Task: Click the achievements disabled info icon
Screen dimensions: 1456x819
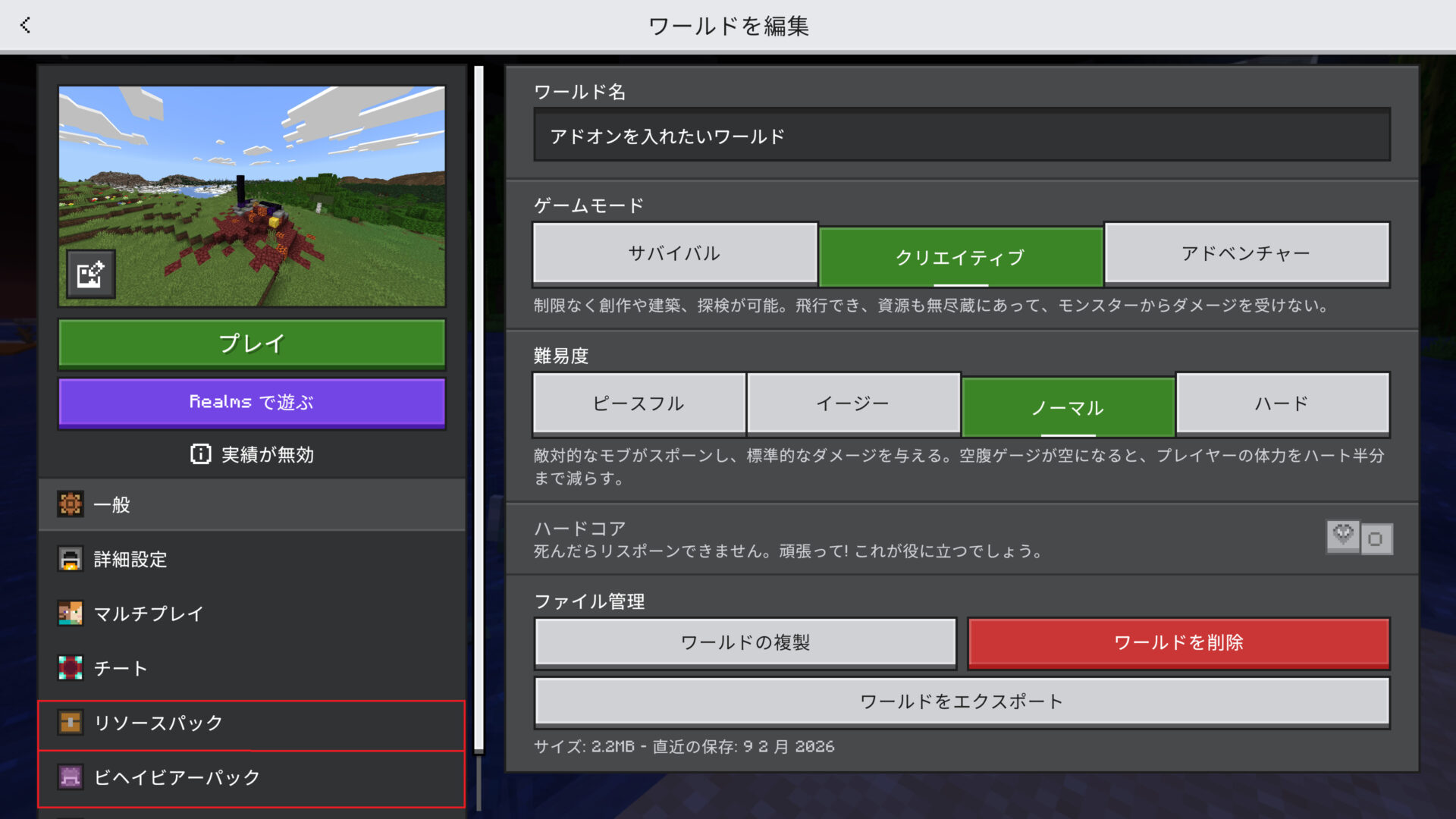Action: point(200,454)
